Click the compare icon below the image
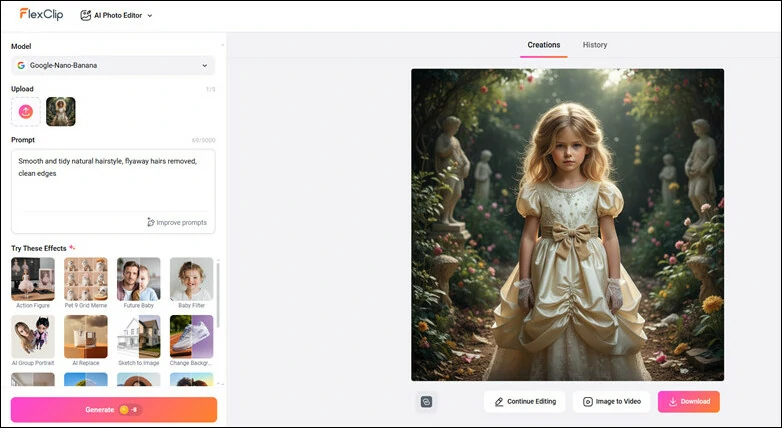 point(426,402)
